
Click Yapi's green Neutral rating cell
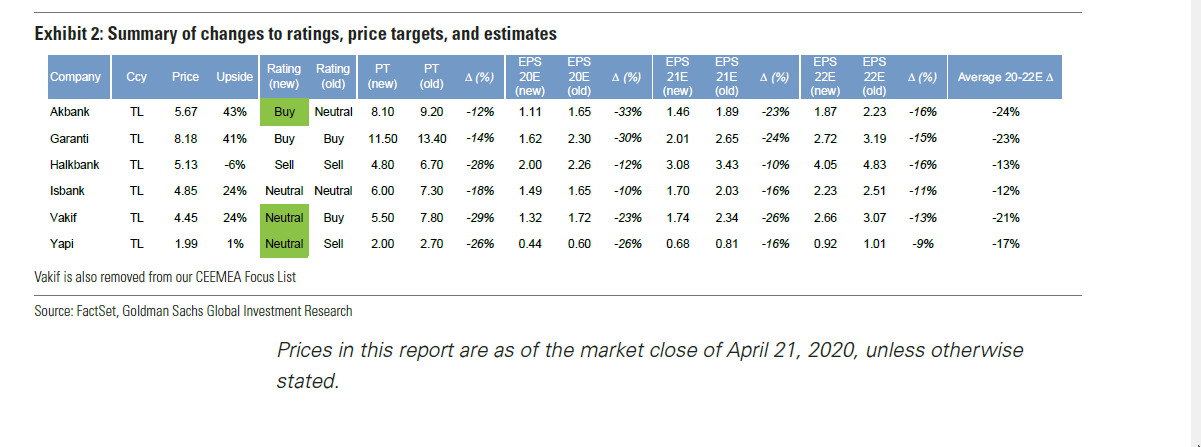click(284, 243)
